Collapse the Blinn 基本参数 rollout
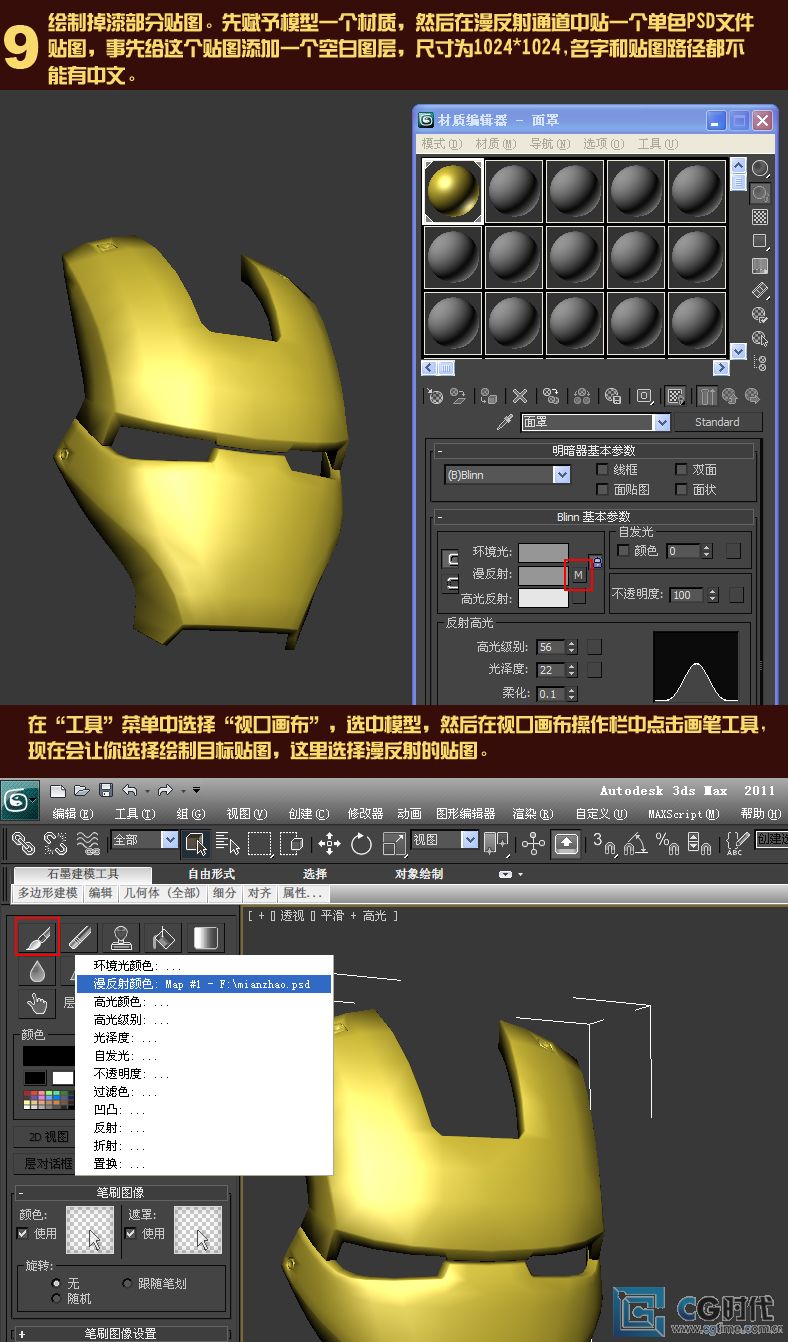788x1342 pixels. (594, 517)
